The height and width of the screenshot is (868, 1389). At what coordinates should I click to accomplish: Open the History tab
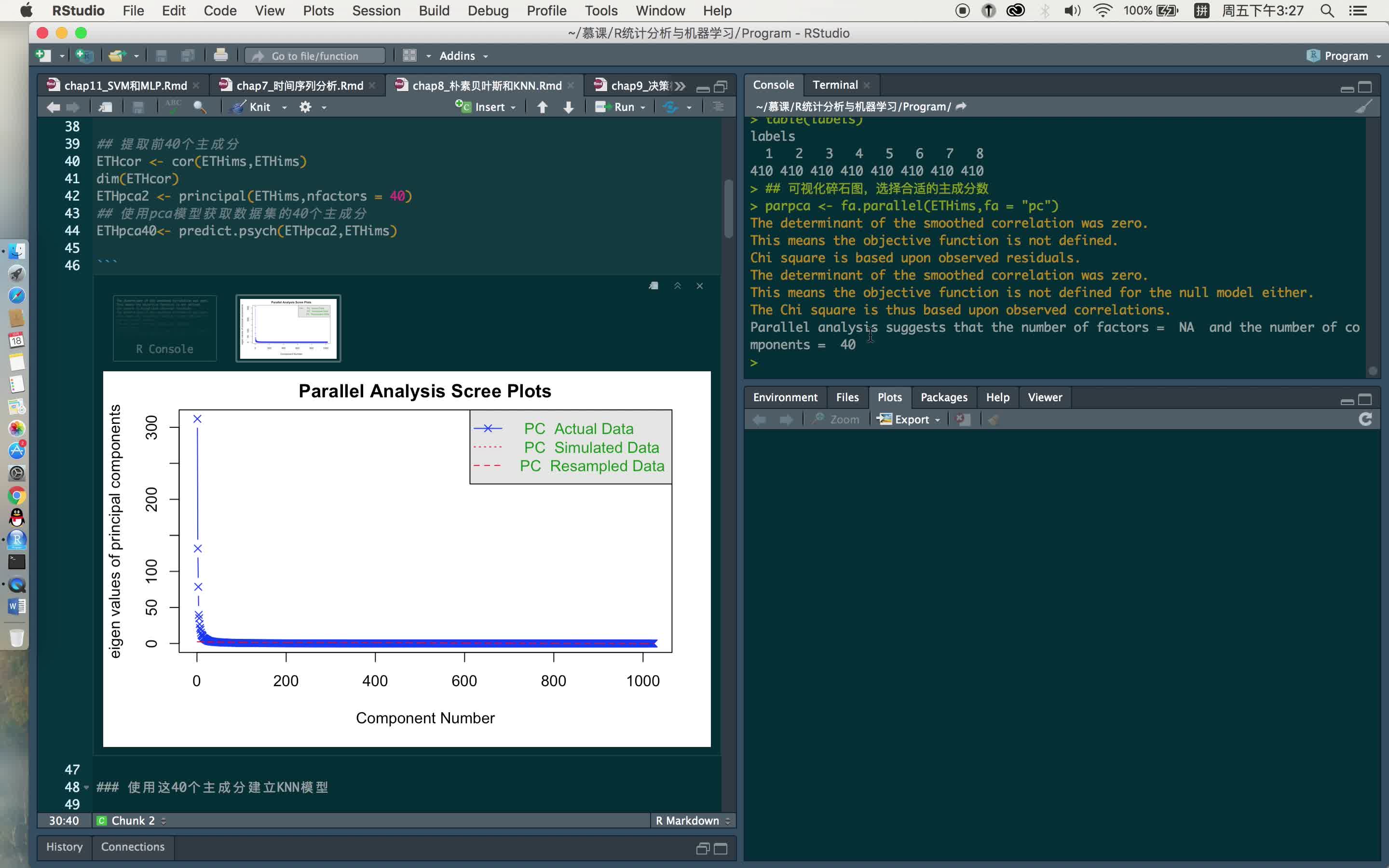(x=64, y=847)
